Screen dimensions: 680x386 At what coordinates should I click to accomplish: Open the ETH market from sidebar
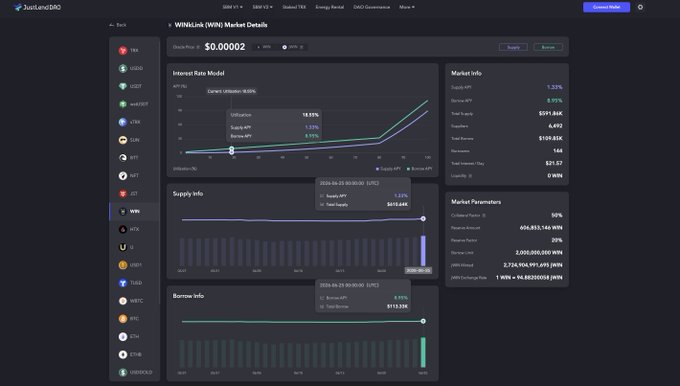coord(134,337)
